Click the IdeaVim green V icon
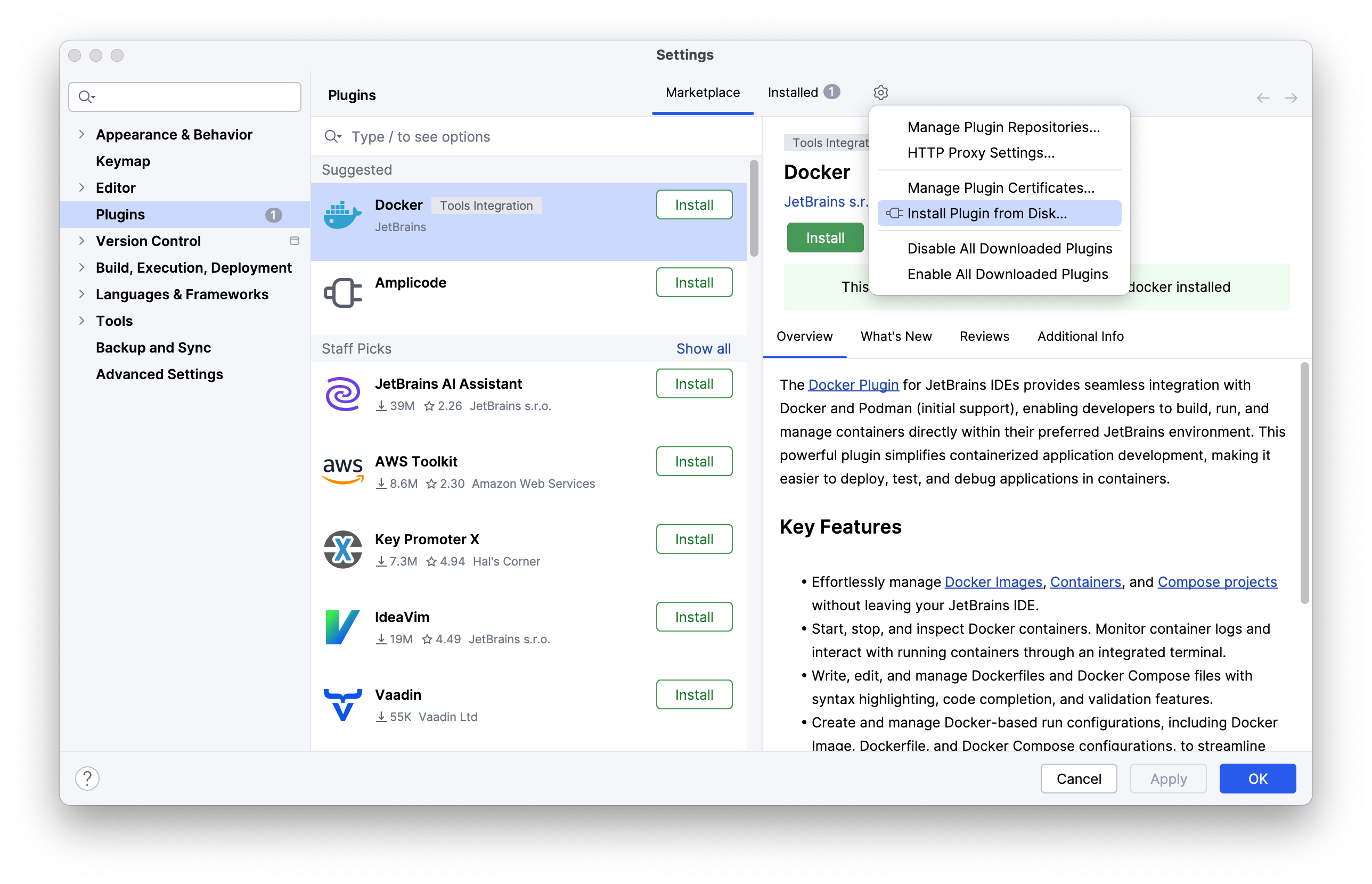The height and width of the screenshot is (884, 1372). (342, 627)
